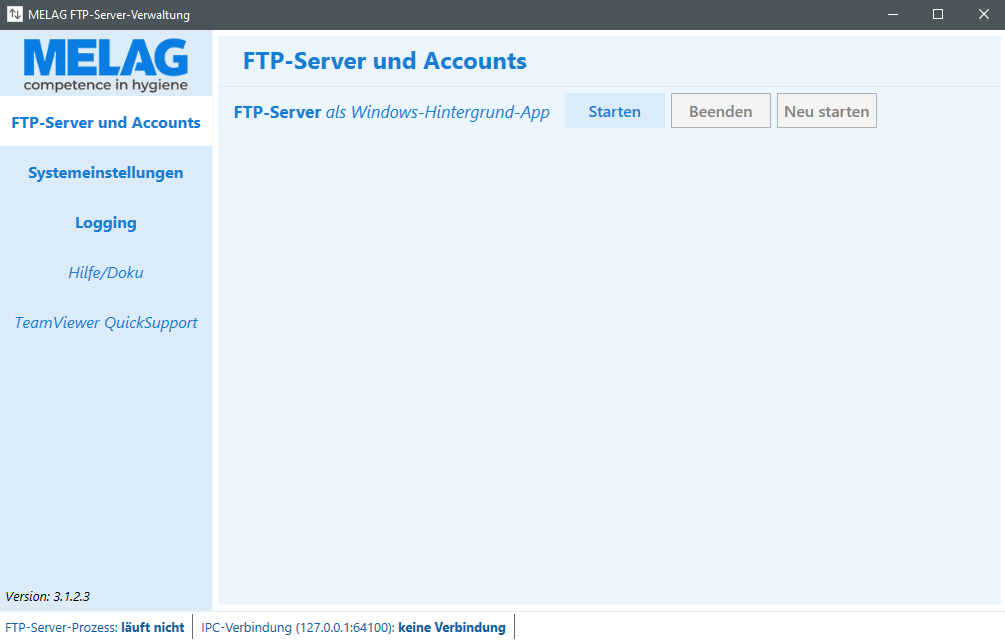Image resolution: width=1005 pixels, height=641 pixels.
Task: Click the Neu starten button
Action: 827,111
